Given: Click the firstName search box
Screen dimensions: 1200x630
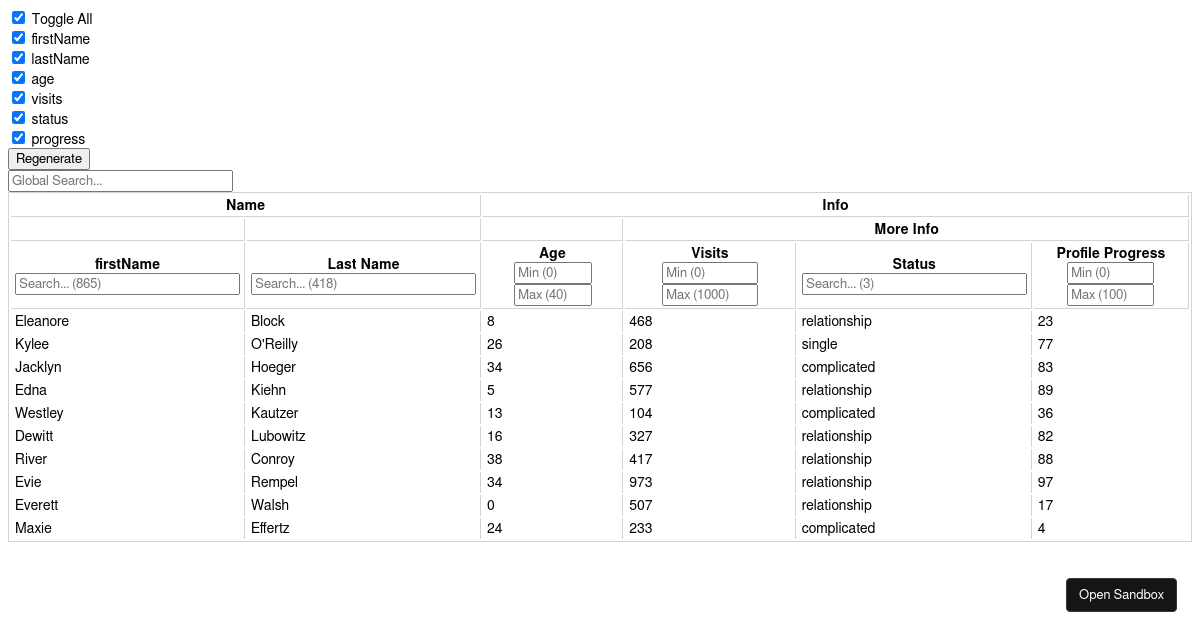Looking at the screenshot, I should tap(127, 283).
